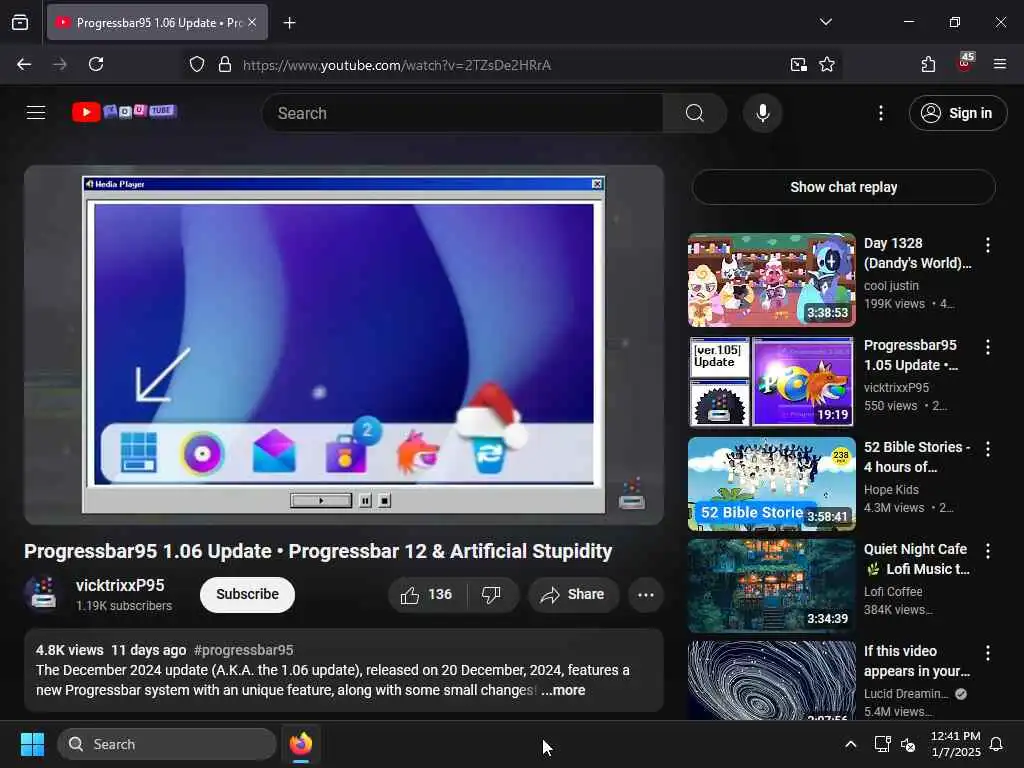The image size is (1024, 768).
Task: Expand the list all tabs chevron
Action: pyautogui.click(x=825, y=22)
